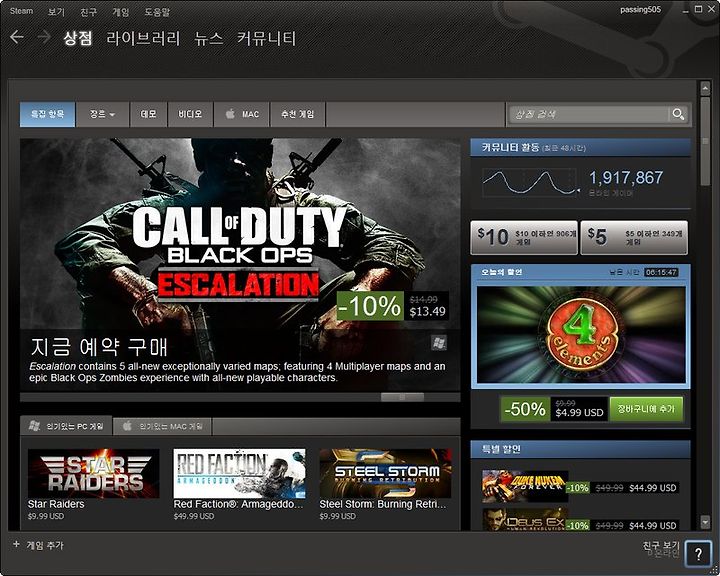
Task: Open the 추천 게임 store tab
Action: click(x=298, y=114)
